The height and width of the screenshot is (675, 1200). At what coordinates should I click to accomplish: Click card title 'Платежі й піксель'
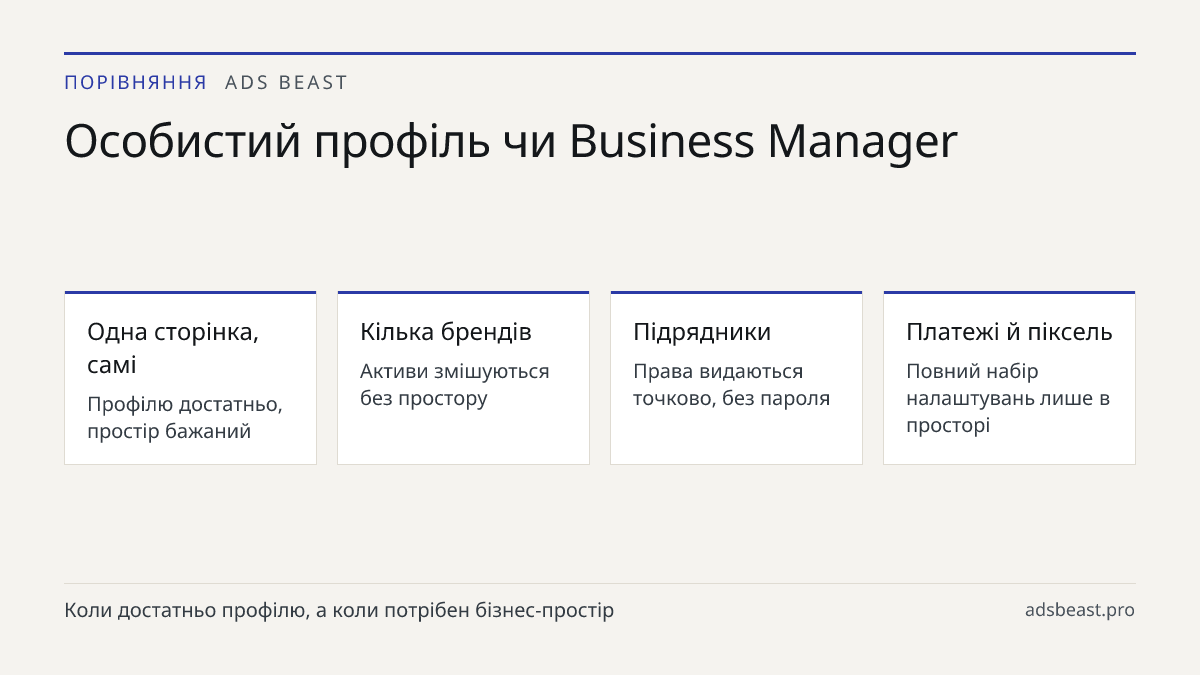pyautogui.click(x=1009, y=332)
